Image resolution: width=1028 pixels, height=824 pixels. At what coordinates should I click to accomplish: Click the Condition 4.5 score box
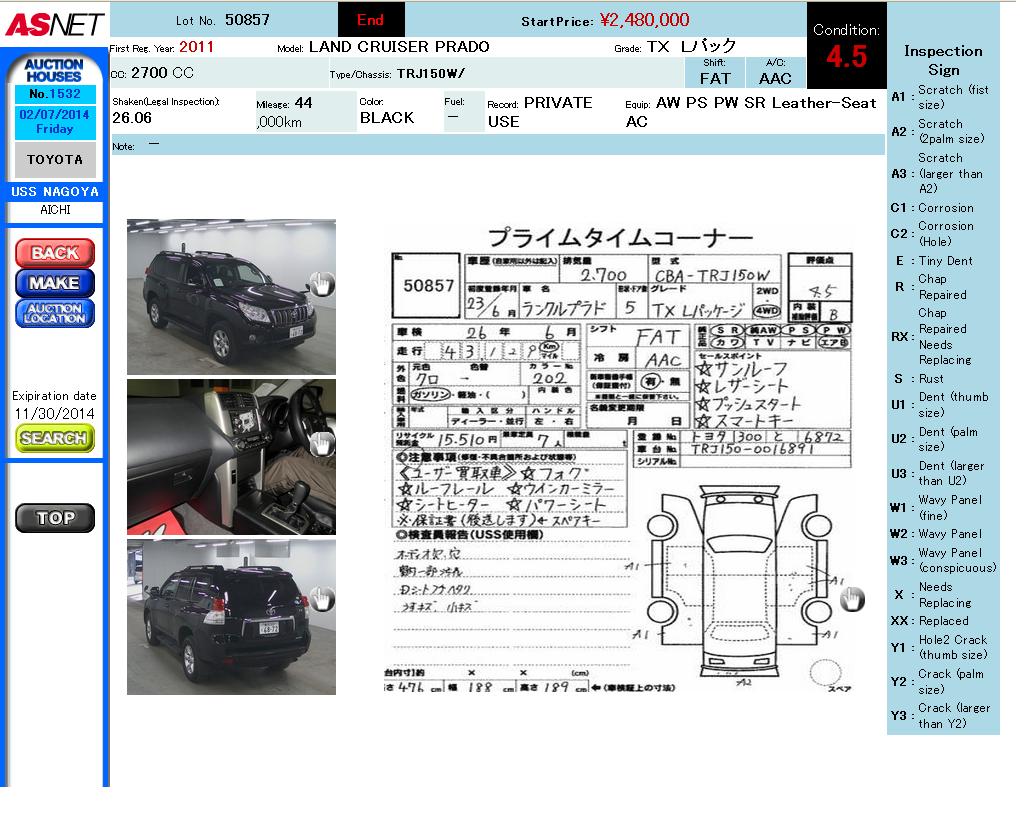pyautogui.click(x=846, y=46)
